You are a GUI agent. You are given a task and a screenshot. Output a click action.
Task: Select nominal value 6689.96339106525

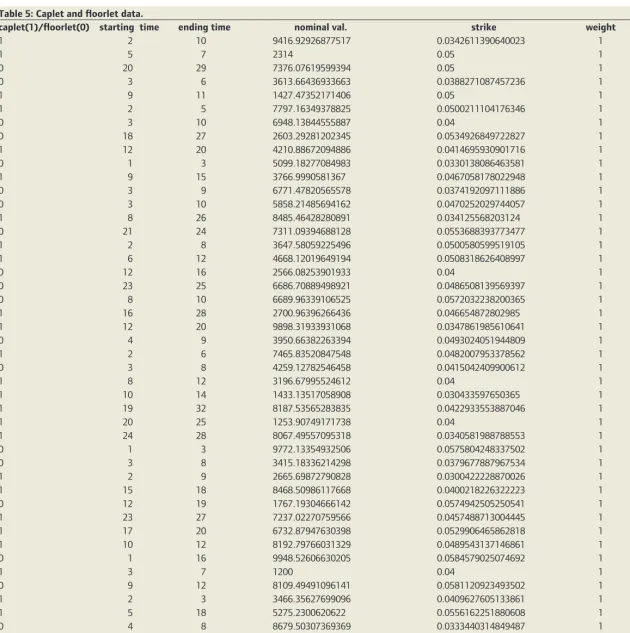pos(312,300)
